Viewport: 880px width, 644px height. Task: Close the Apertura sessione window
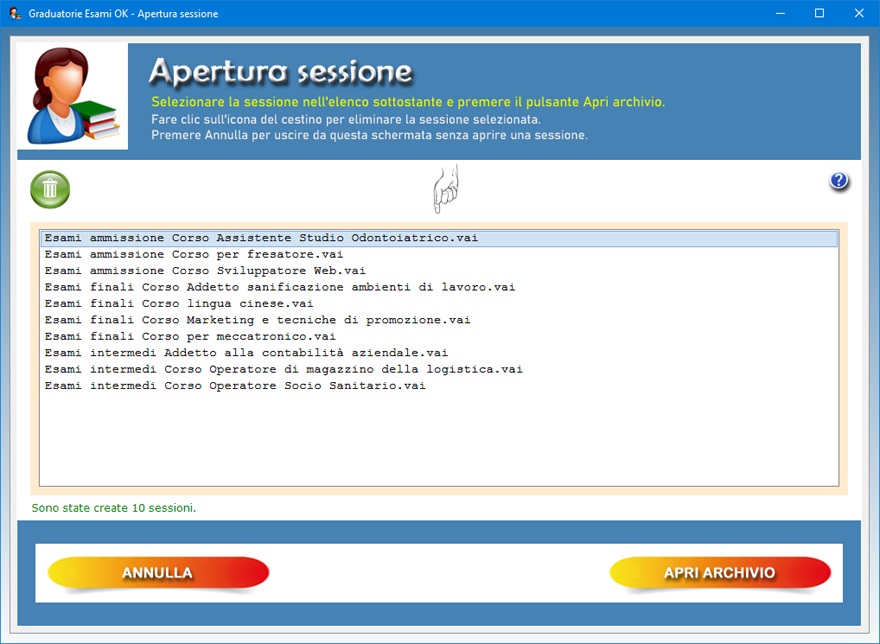tap(859, 13)
